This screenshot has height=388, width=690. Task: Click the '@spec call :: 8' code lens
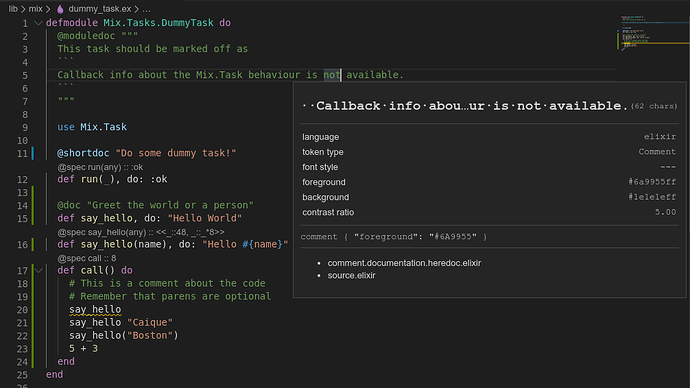pyautogui.click(x=87, y=258)
